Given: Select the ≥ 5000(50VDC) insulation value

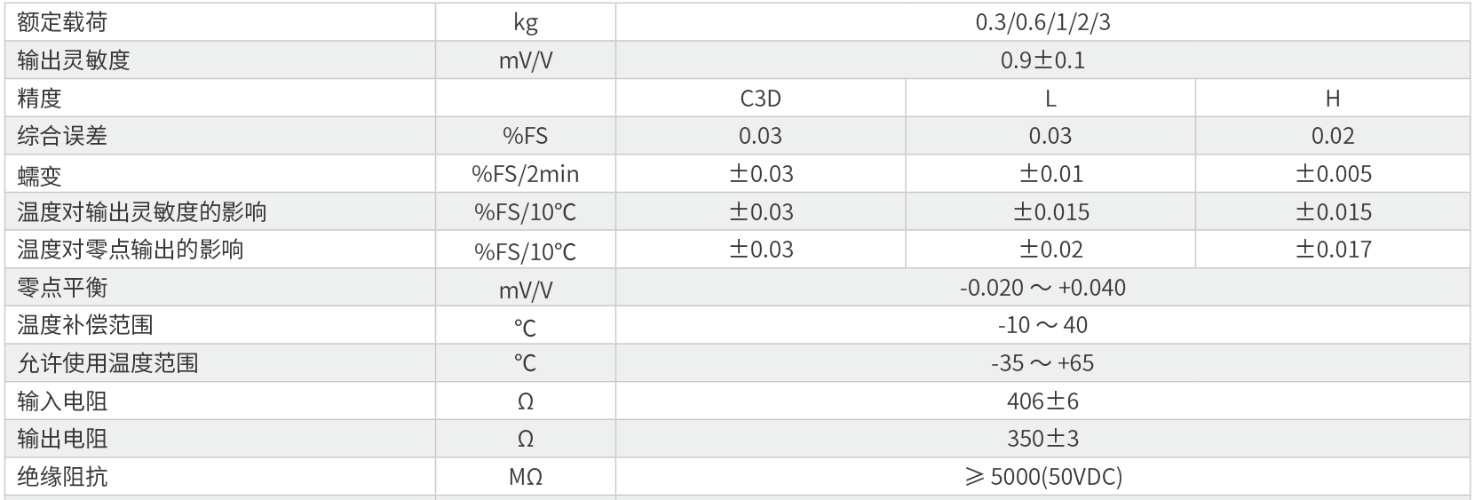Looking at the screenshot, I should [x=1043, y=478].
